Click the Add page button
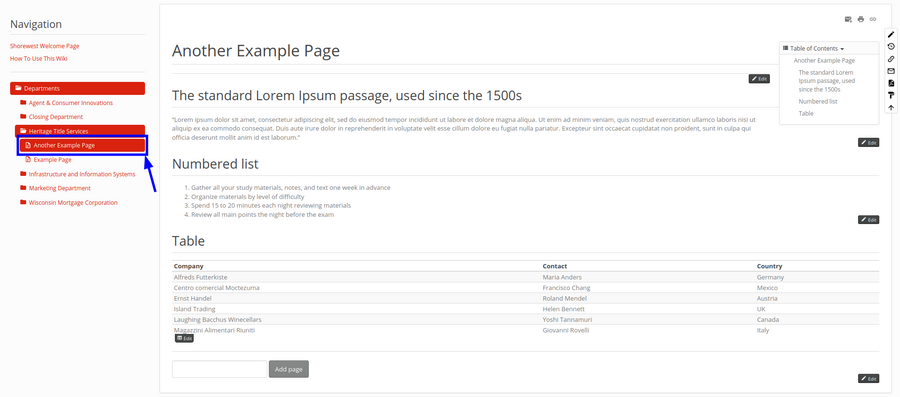 289,369
